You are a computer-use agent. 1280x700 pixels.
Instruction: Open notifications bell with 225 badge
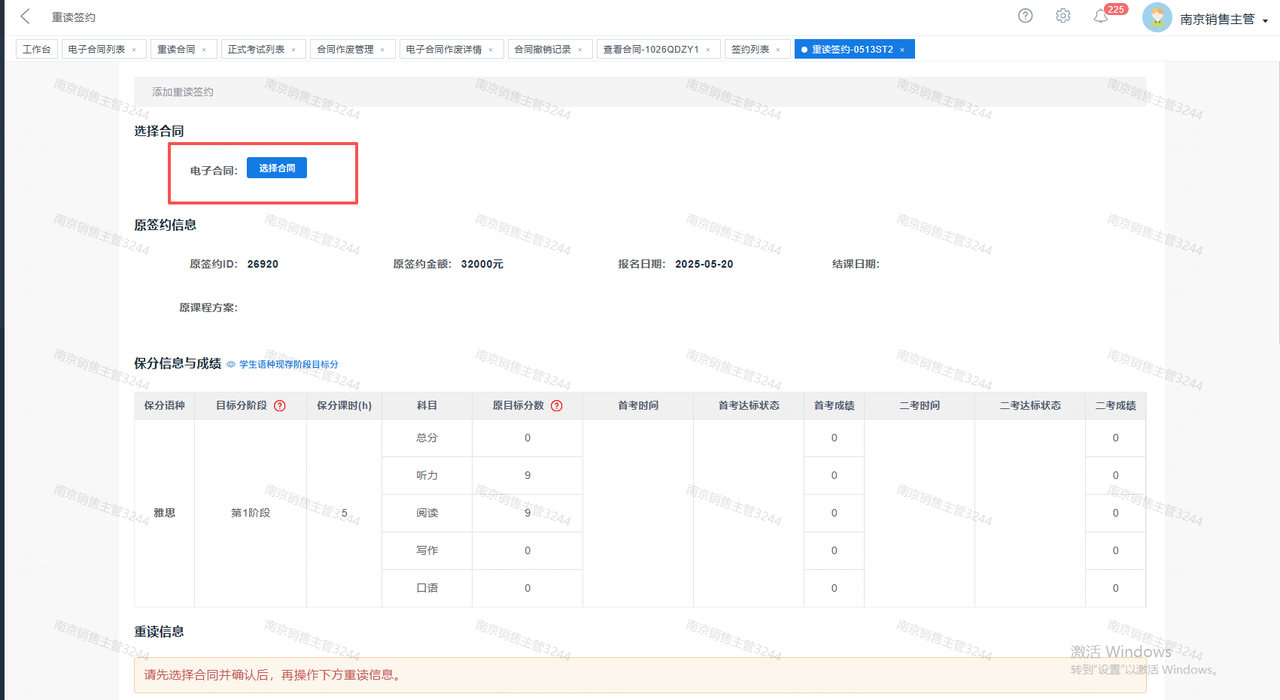coord(1101,17)
